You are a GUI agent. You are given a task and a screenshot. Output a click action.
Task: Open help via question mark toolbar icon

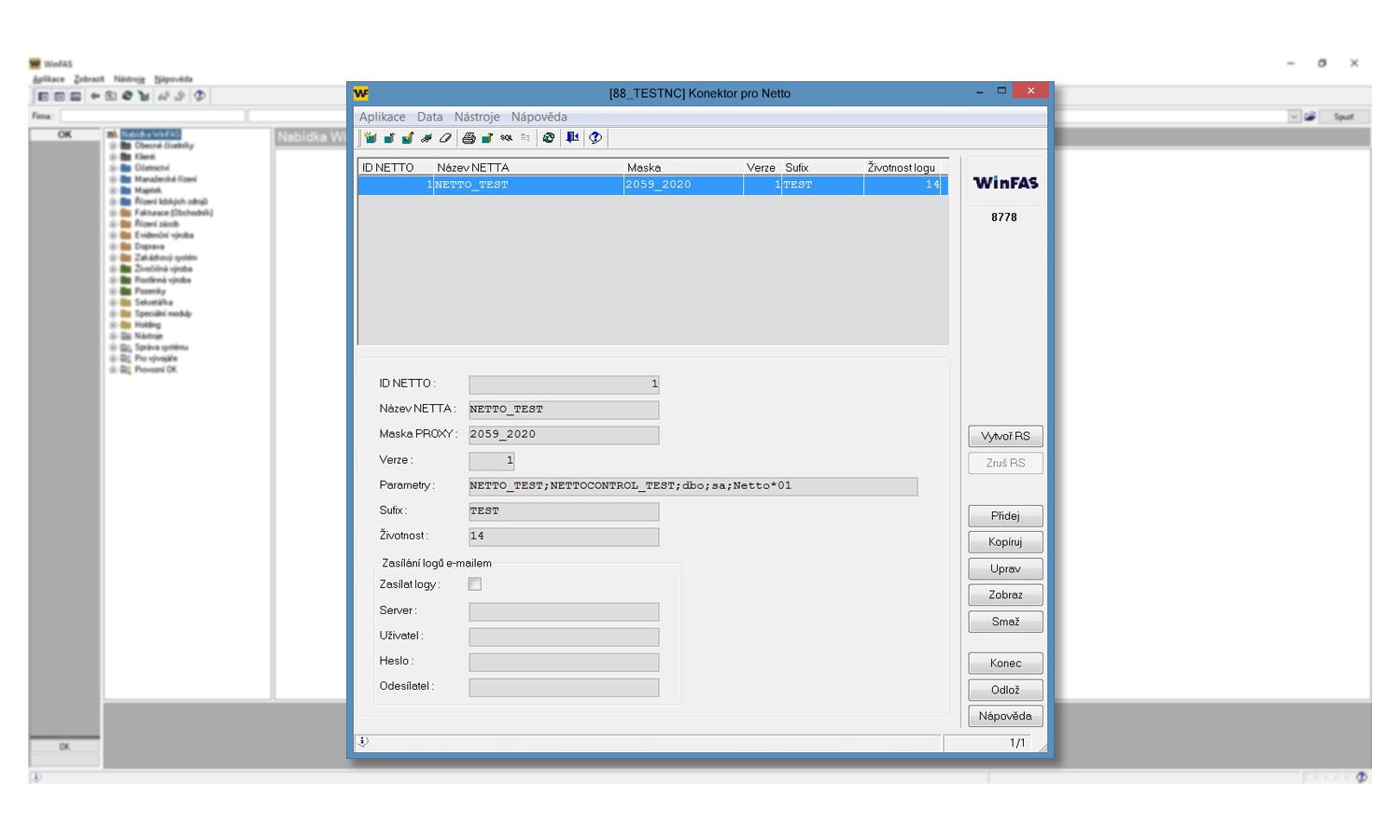click(x=595, y=138)
